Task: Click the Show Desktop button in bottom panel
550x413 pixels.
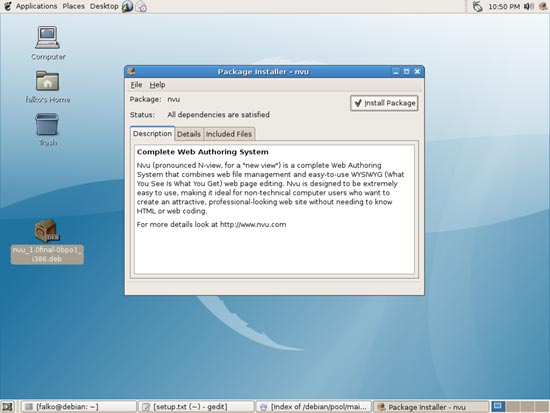Action: [x=7, y=407]
